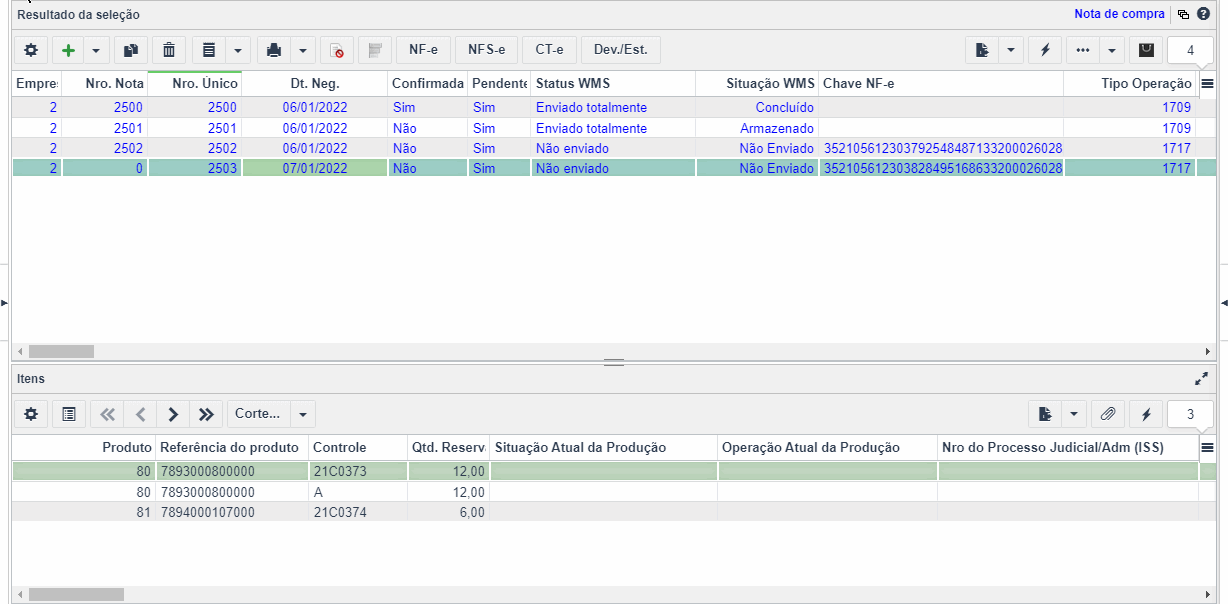Open the column menu of the notas grid
1228x604 pixels.
pyautogui.click(x=1207, y=84)
